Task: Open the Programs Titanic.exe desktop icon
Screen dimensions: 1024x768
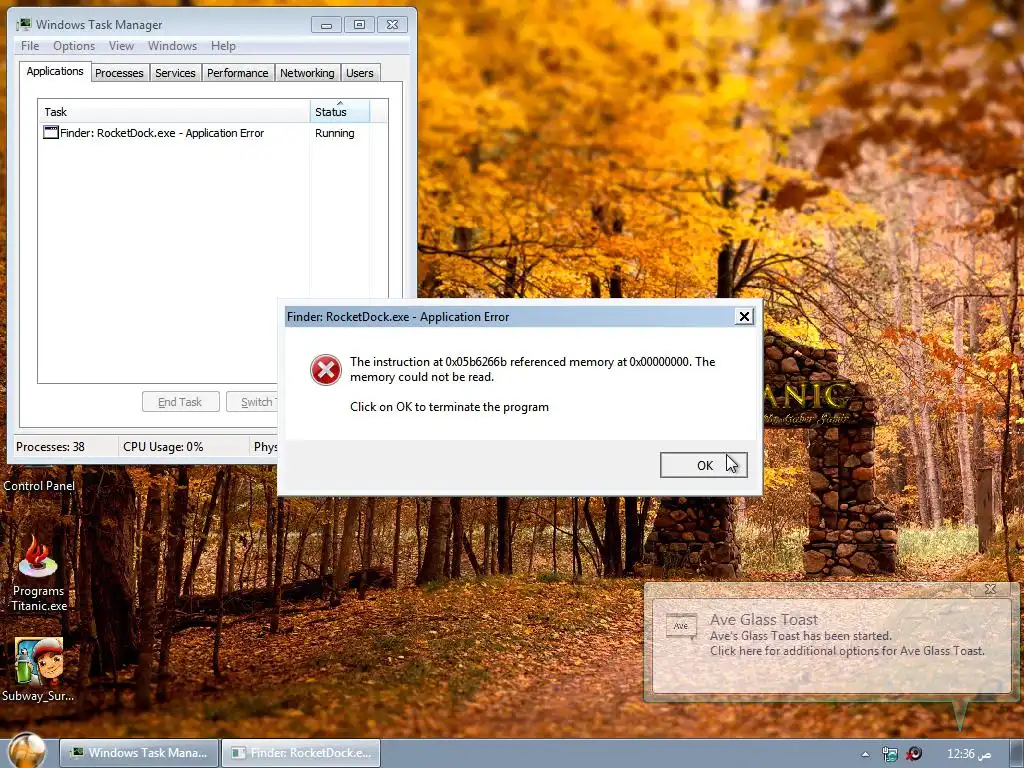Action: (x=39, y=573)
